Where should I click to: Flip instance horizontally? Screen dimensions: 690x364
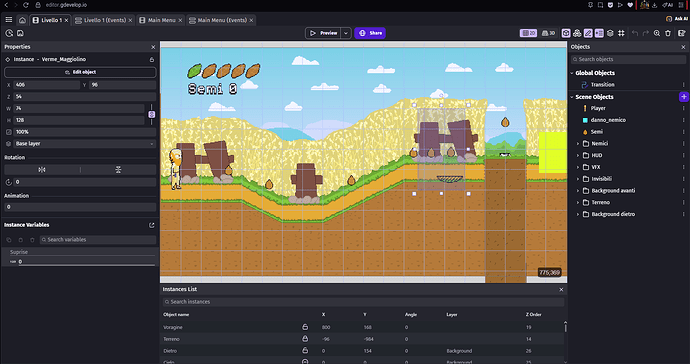[42, 169]
